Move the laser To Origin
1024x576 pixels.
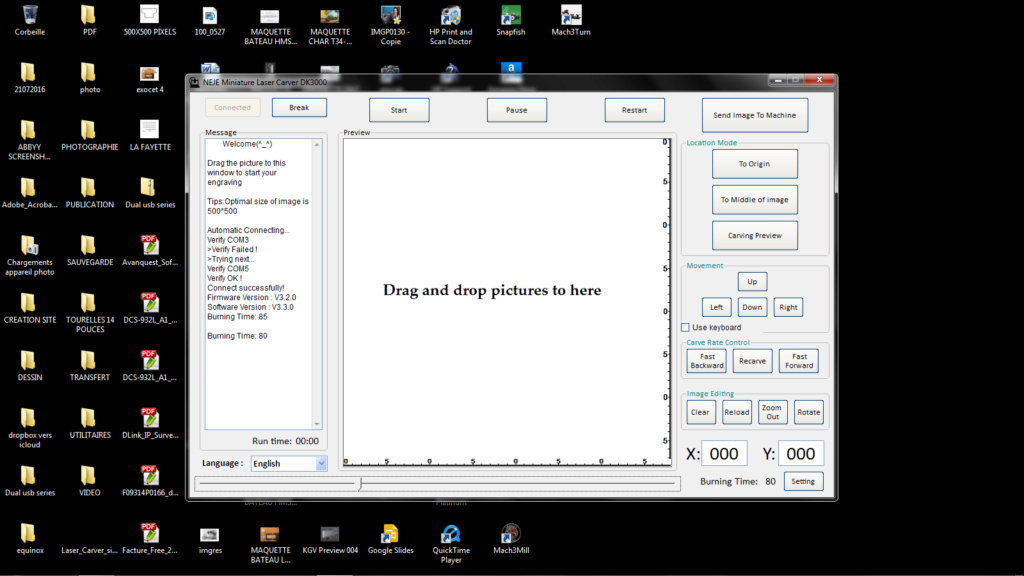pos(754,164)
